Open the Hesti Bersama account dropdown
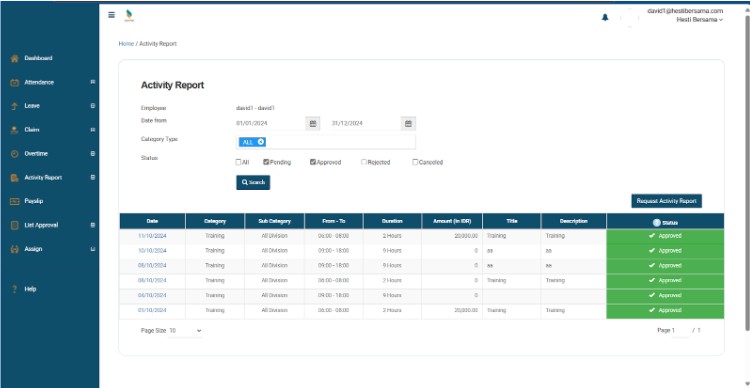Screen dimensions: 750x388 point(699,20)
